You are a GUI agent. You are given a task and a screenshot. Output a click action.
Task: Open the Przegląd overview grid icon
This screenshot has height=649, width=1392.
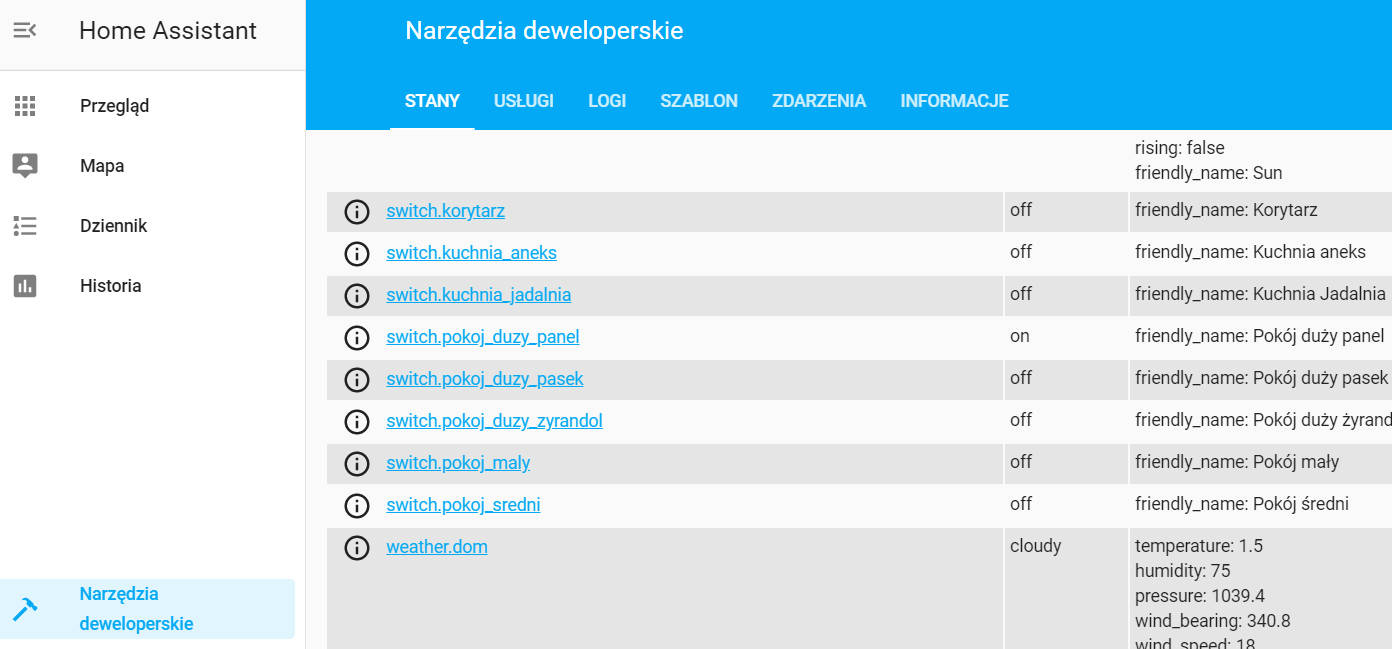25,106
